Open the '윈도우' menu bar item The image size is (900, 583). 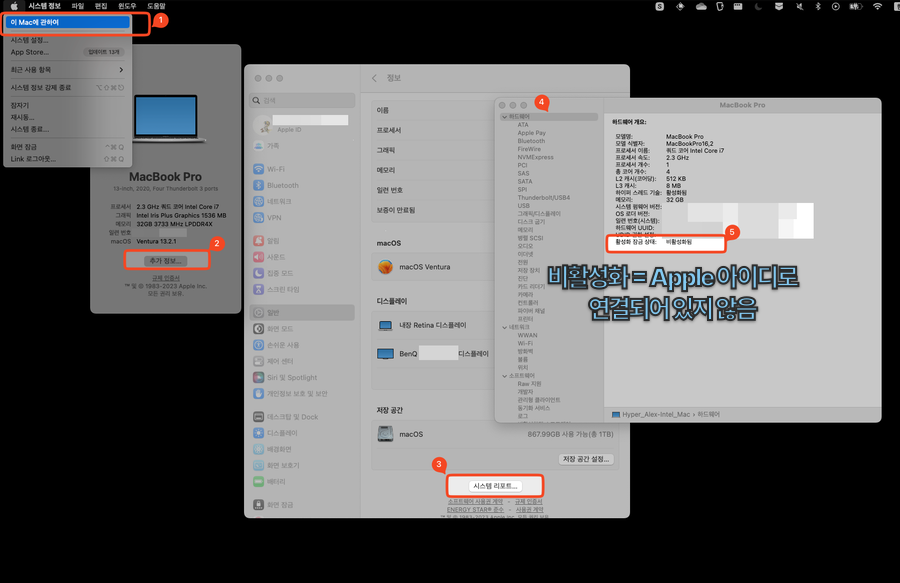tap(127, 6)
